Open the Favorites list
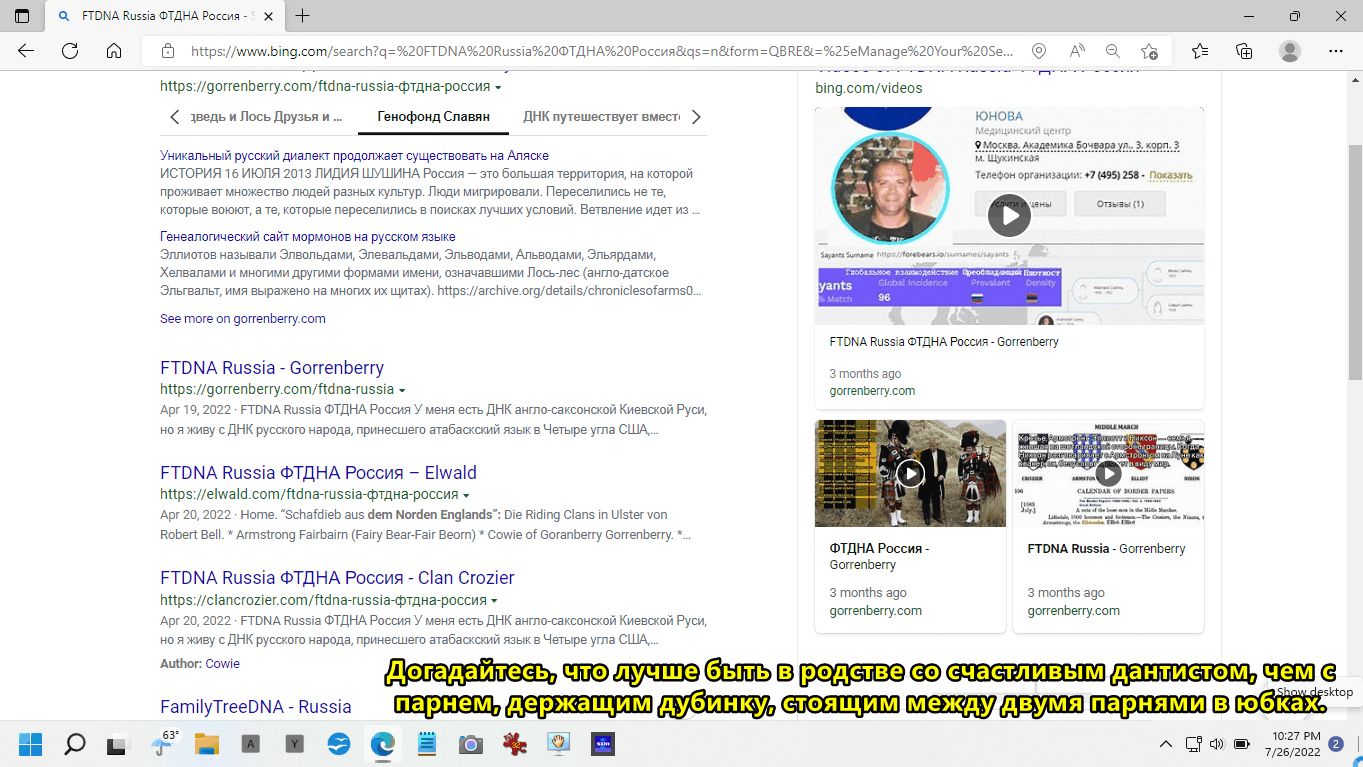 point(1200,51)
